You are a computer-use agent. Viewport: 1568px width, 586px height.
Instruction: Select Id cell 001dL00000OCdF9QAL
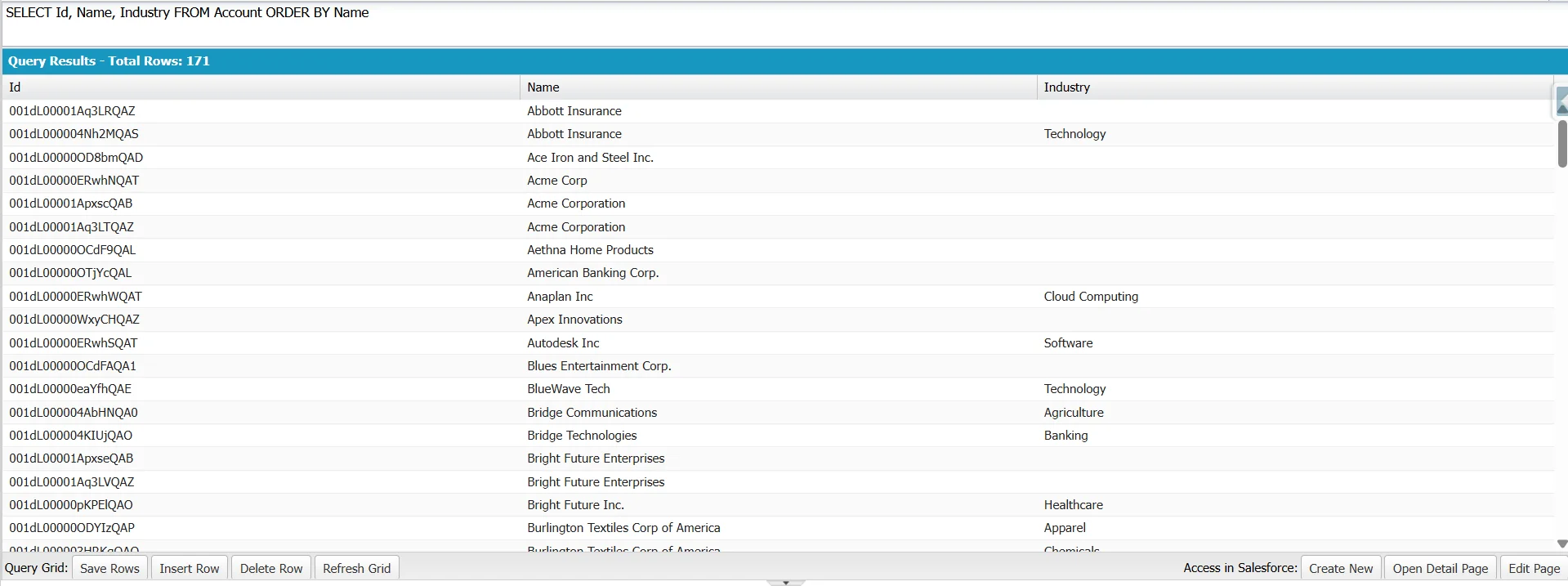point(261,250)
